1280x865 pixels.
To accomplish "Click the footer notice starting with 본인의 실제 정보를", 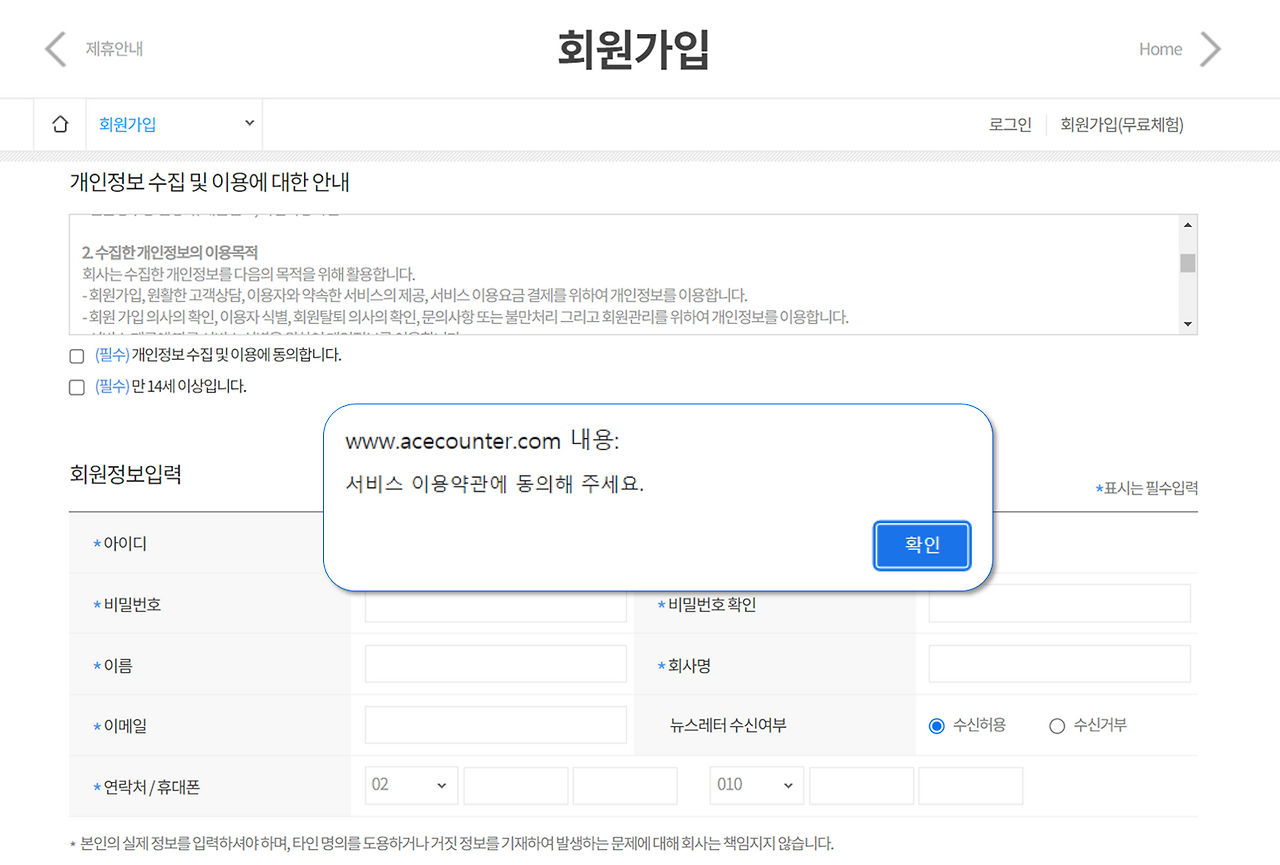I will (x=451, y=843).
